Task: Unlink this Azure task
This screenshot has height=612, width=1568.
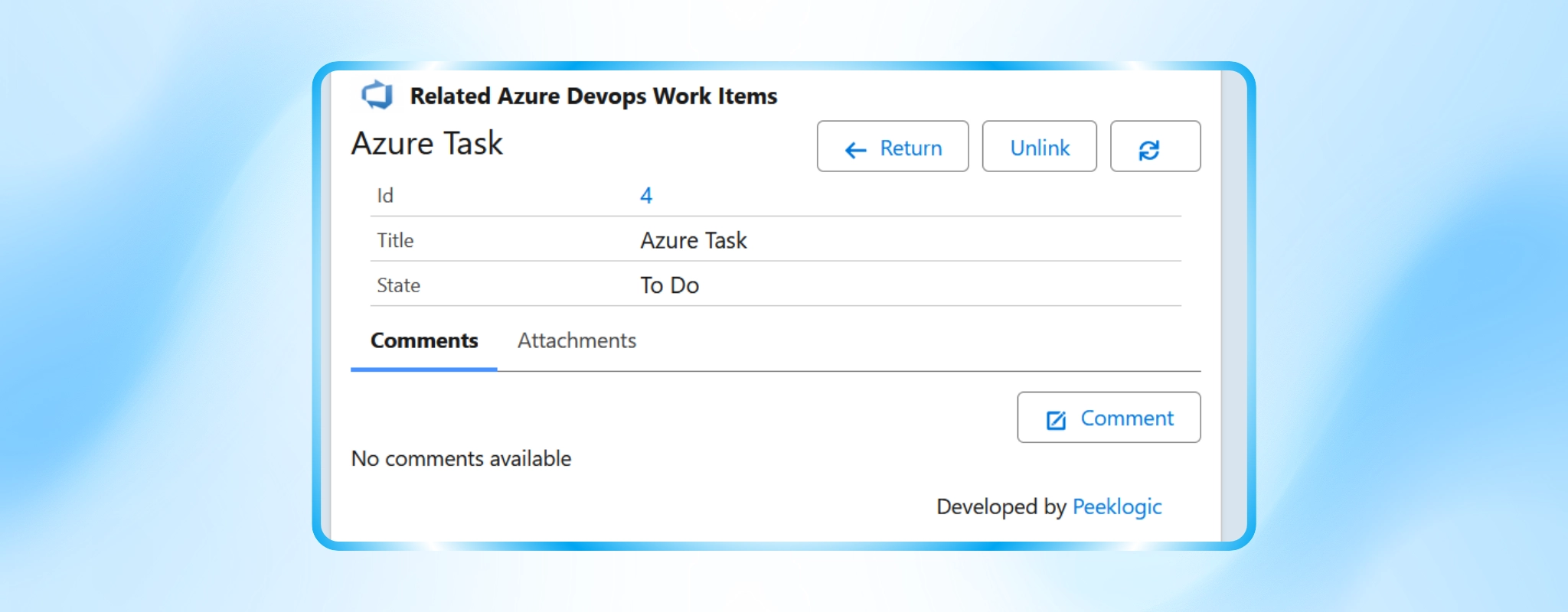Action: pos(1039,146)
